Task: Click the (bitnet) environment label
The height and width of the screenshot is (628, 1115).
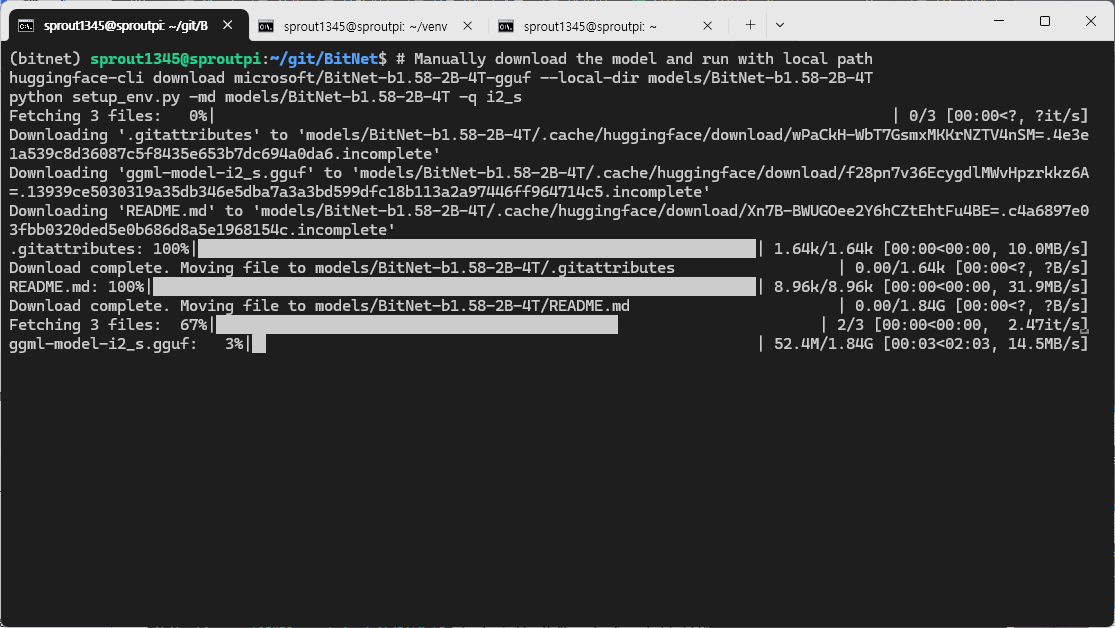Action: 44,59
